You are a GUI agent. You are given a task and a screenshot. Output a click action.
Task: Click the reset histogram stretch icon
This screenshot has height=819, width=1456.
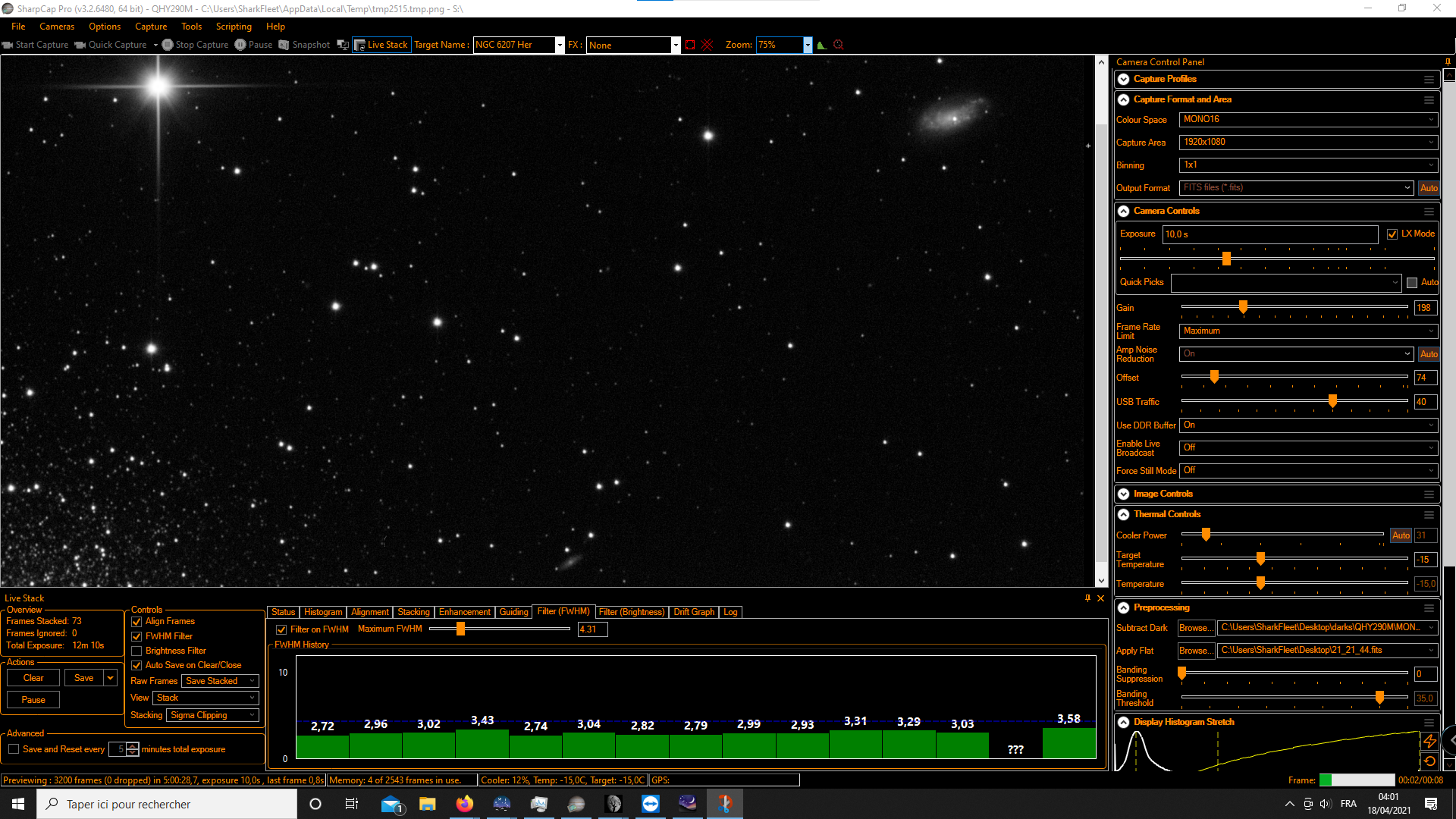1429,761
